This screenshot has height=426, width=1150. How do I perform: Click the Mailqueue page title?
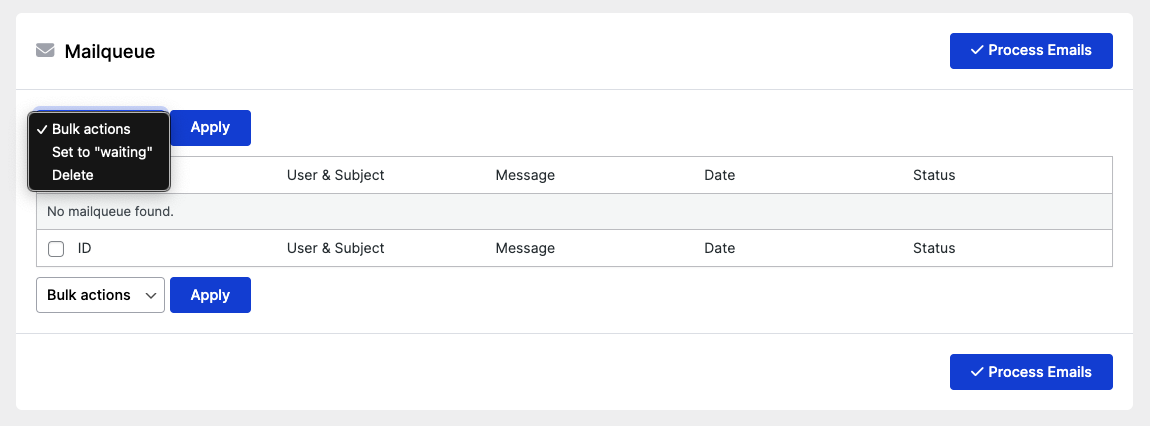tap(110, 52)
